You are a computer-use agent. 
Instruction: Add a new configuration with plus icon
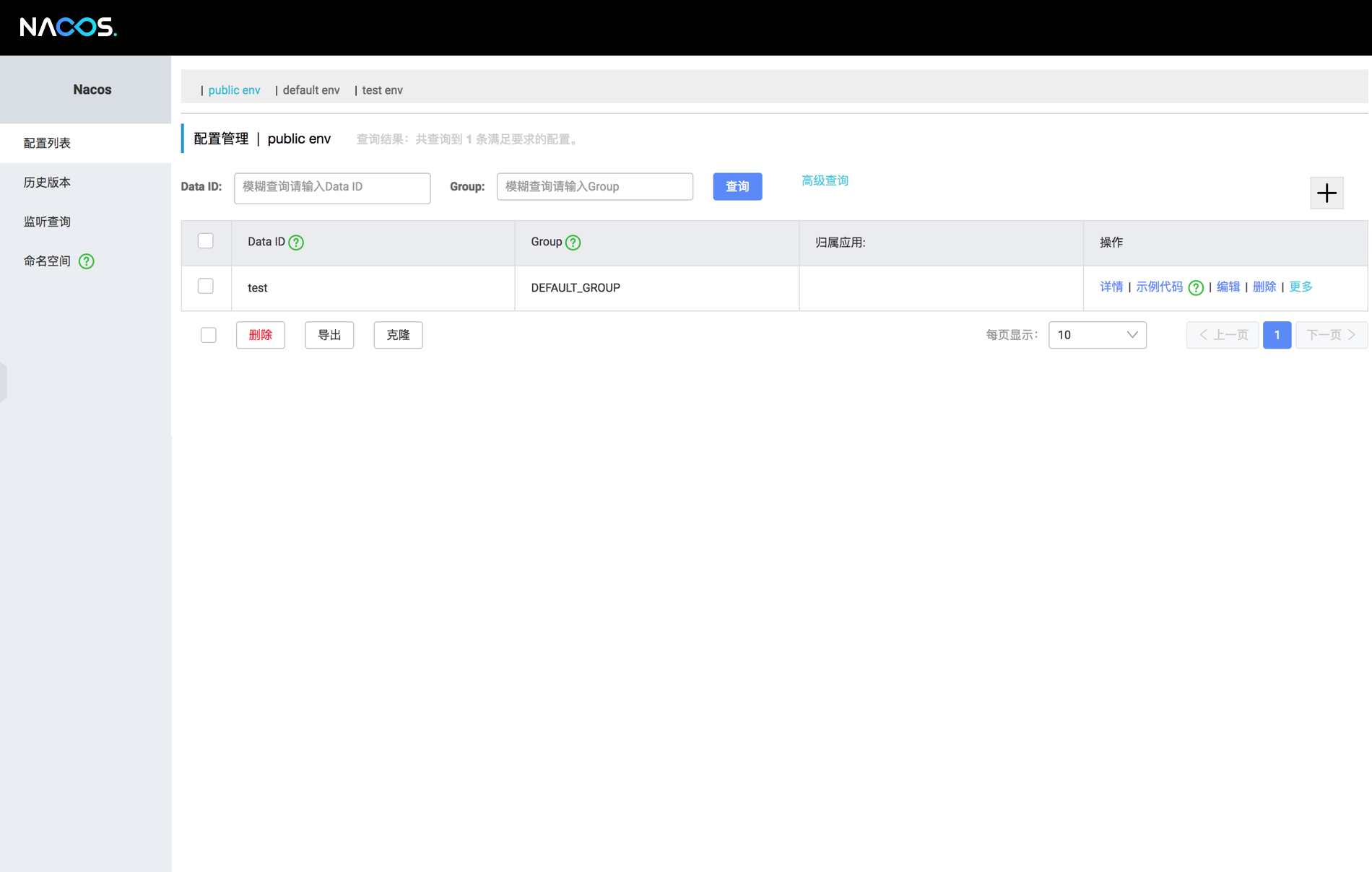click(x=1327, y=193)
